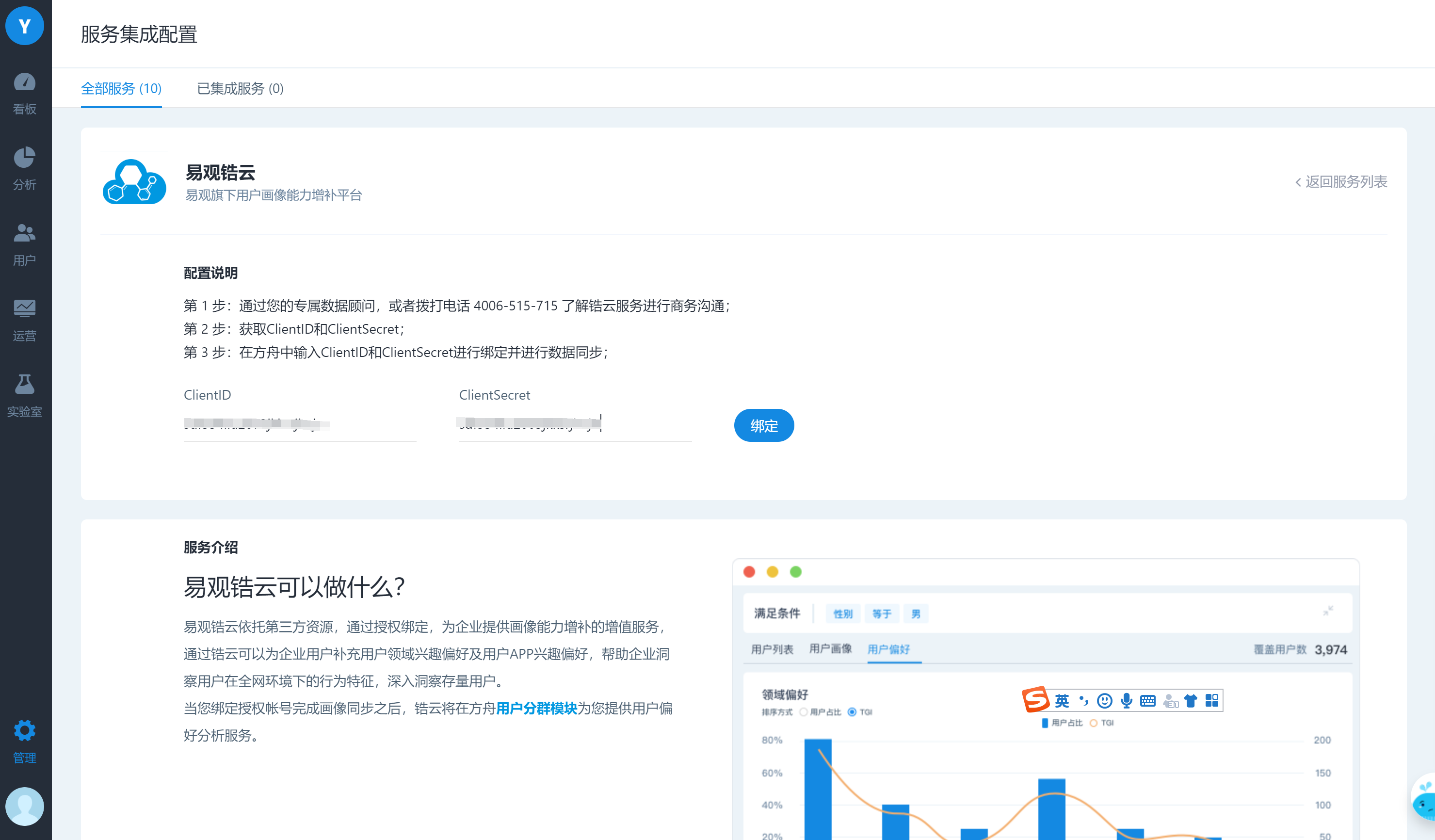The image size is (1435, 840).
Task: Click the 性别 condition tag
Action: 843,614
